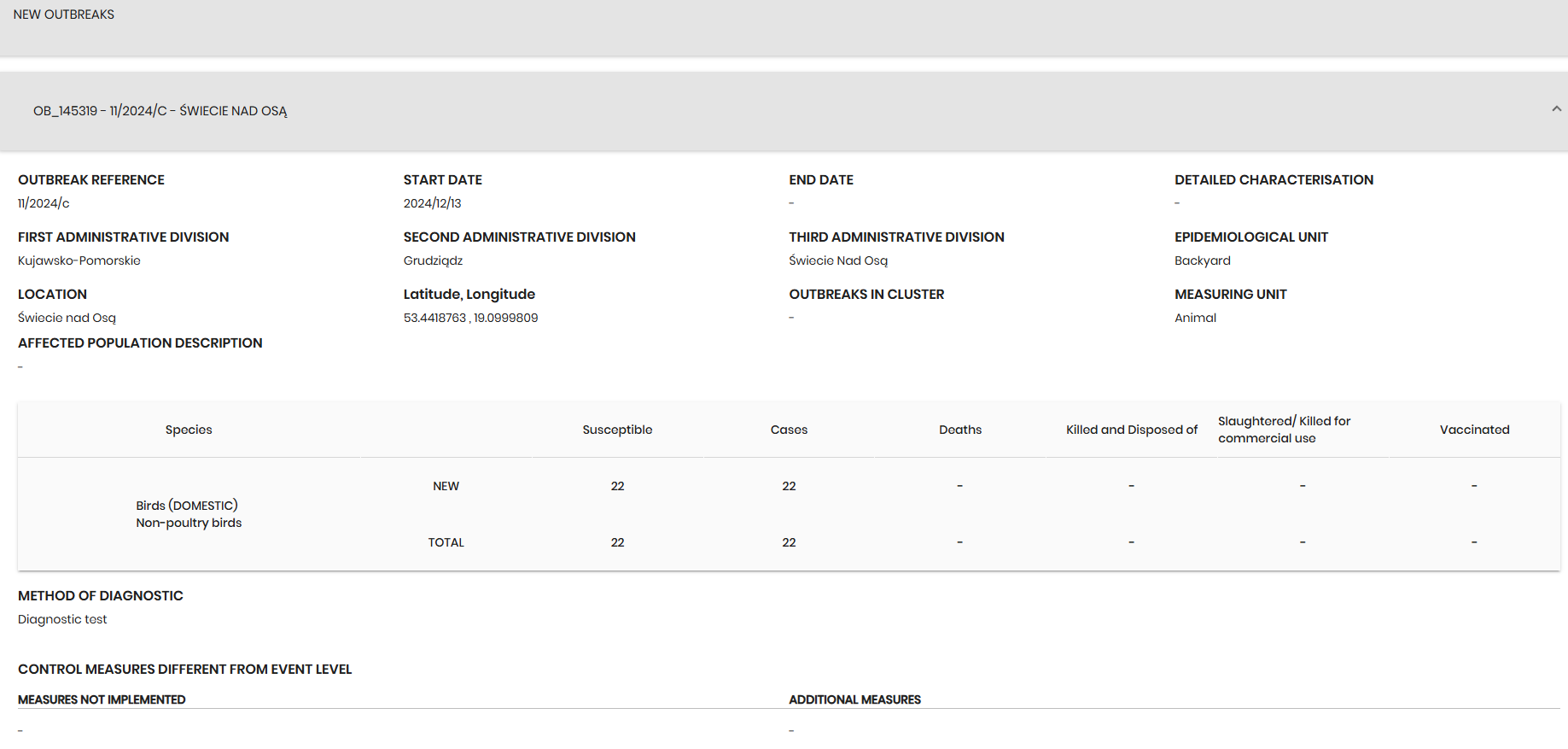
Task: Click the NEW row label
Action: pos(446,486)
